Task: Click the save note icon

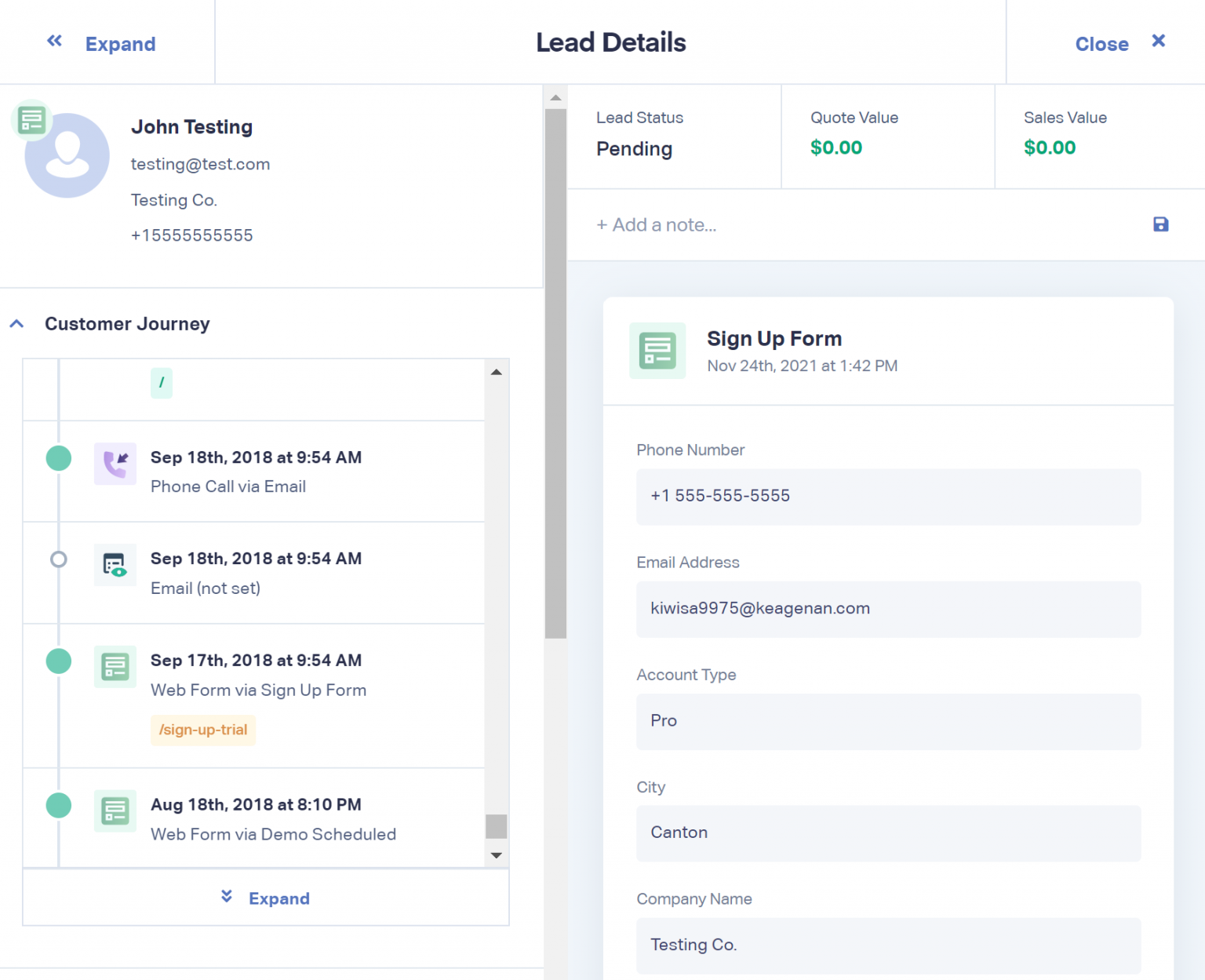Action: 1160,224
